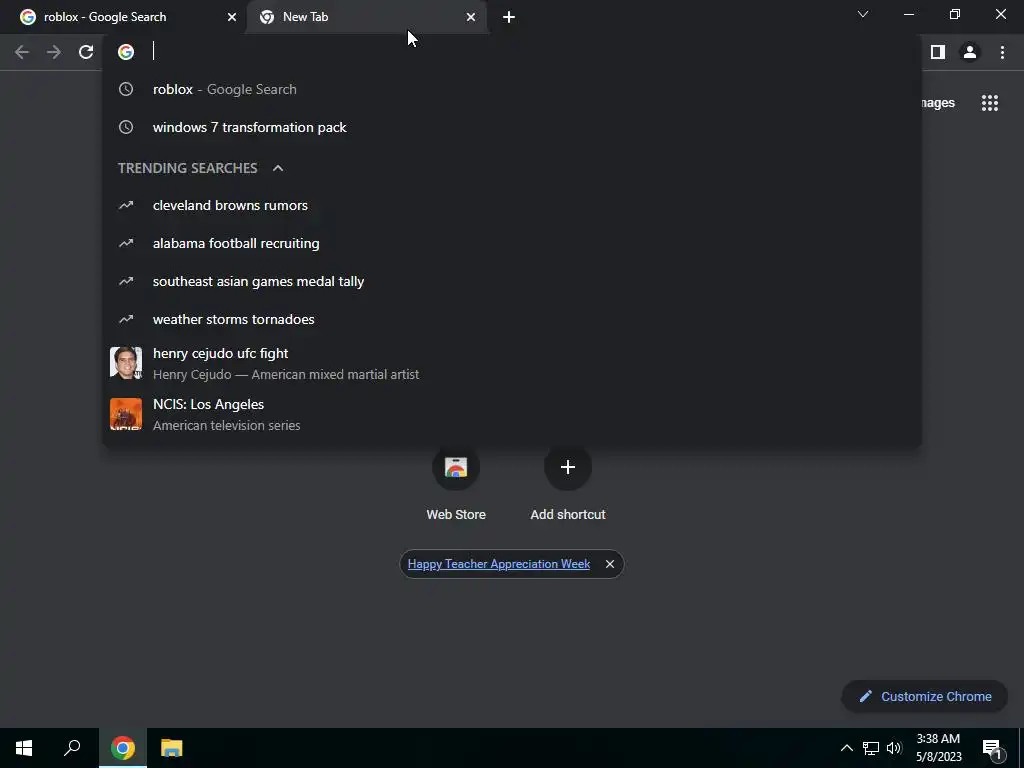The image size is (1024, 768).
Task: Click the Add shortcut plus button
Action: tap(568, 467)
